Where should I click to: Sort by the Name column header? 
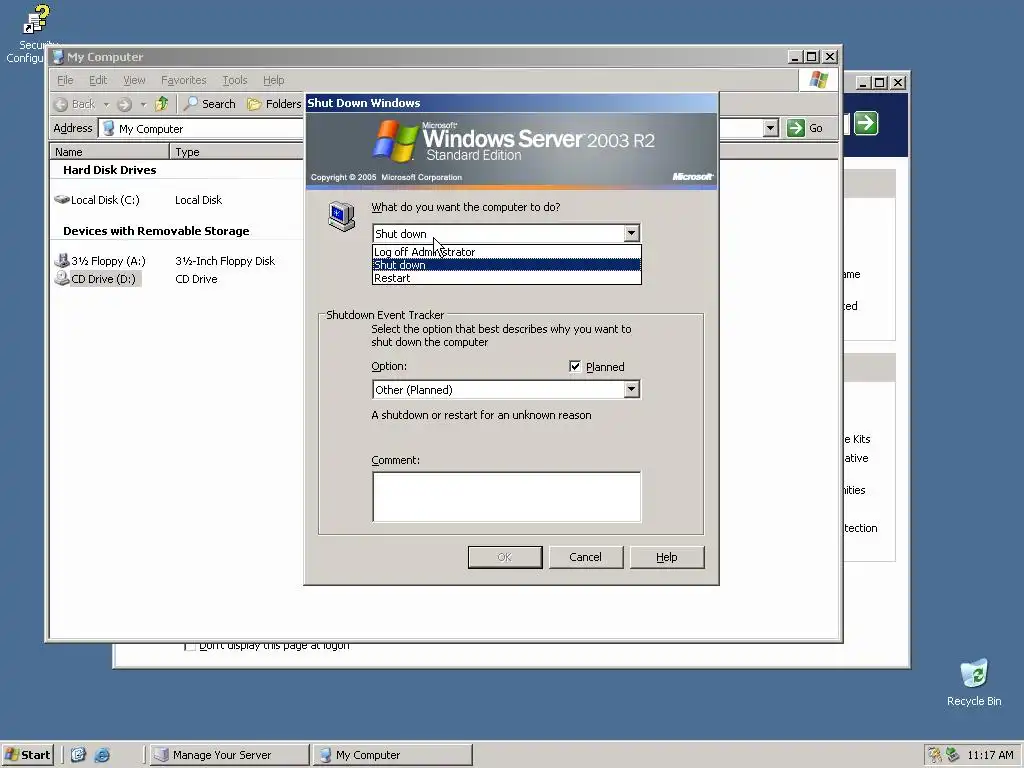coord(110,152)
